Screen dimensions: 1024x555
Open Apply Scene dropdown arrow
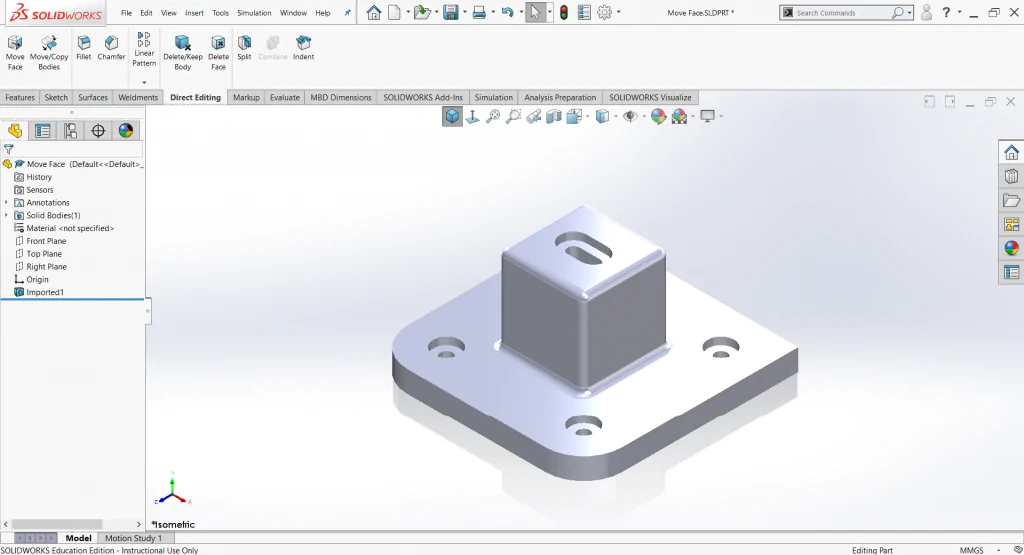click(693, 117)
